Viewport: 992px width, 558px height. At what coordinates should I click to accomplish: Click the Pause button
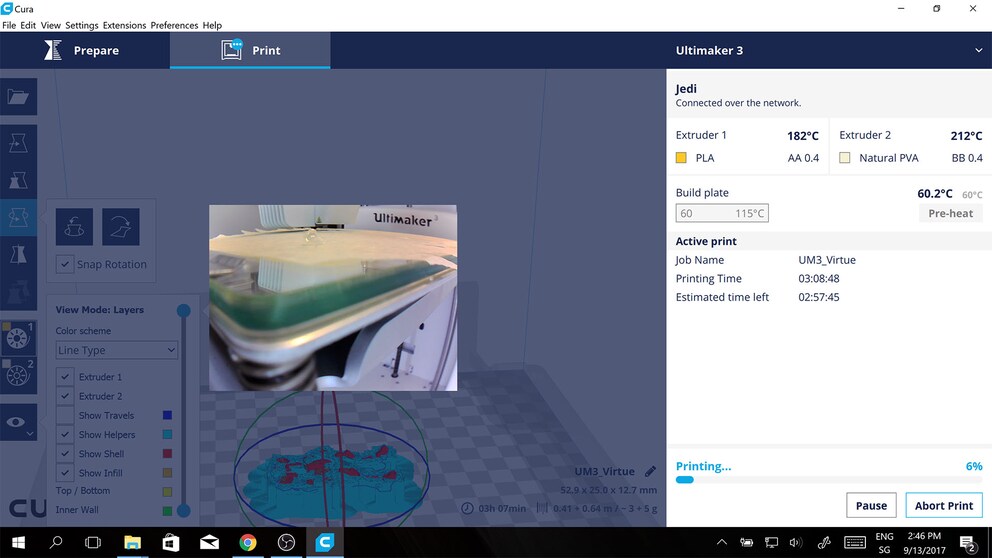pos(871,505)
